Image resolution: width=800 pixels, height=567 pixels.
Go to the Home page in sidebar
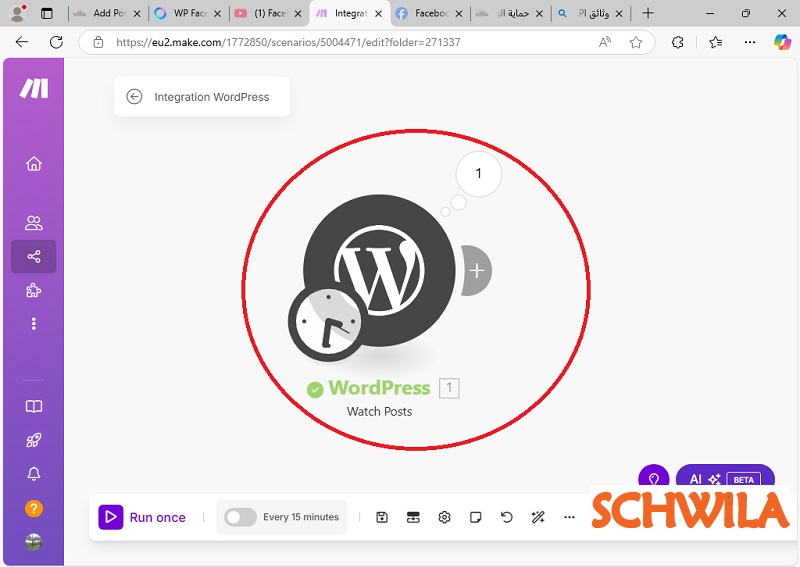[34, 163]
